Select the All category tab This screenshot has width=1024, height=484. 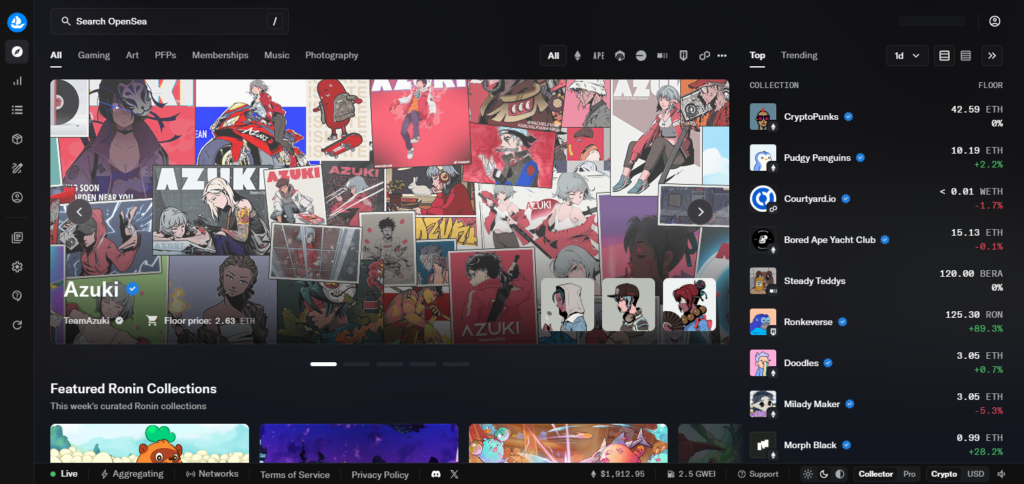point(56,56)
